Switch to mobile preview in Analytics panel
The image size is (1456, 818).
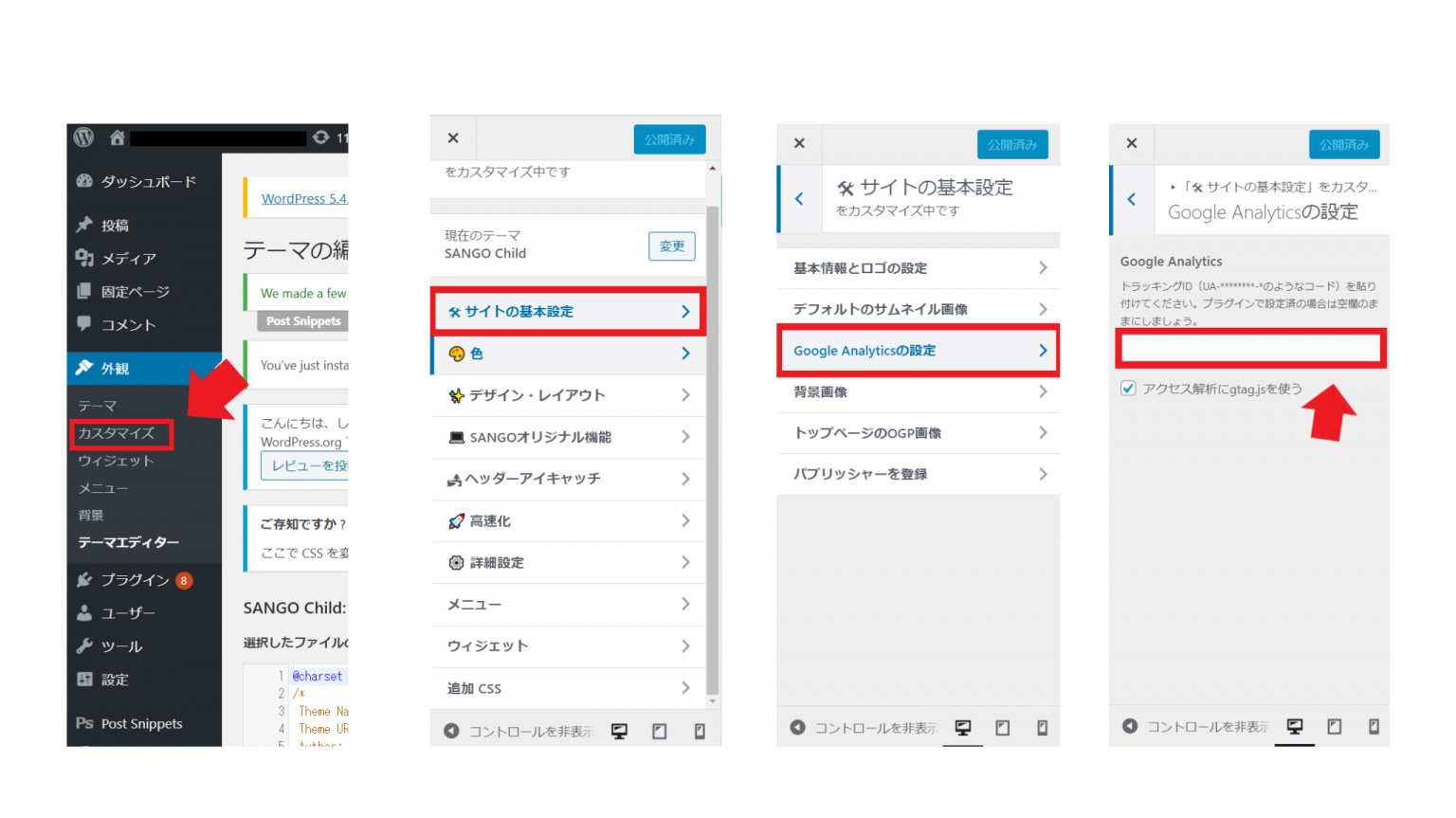click(1374, 726)
